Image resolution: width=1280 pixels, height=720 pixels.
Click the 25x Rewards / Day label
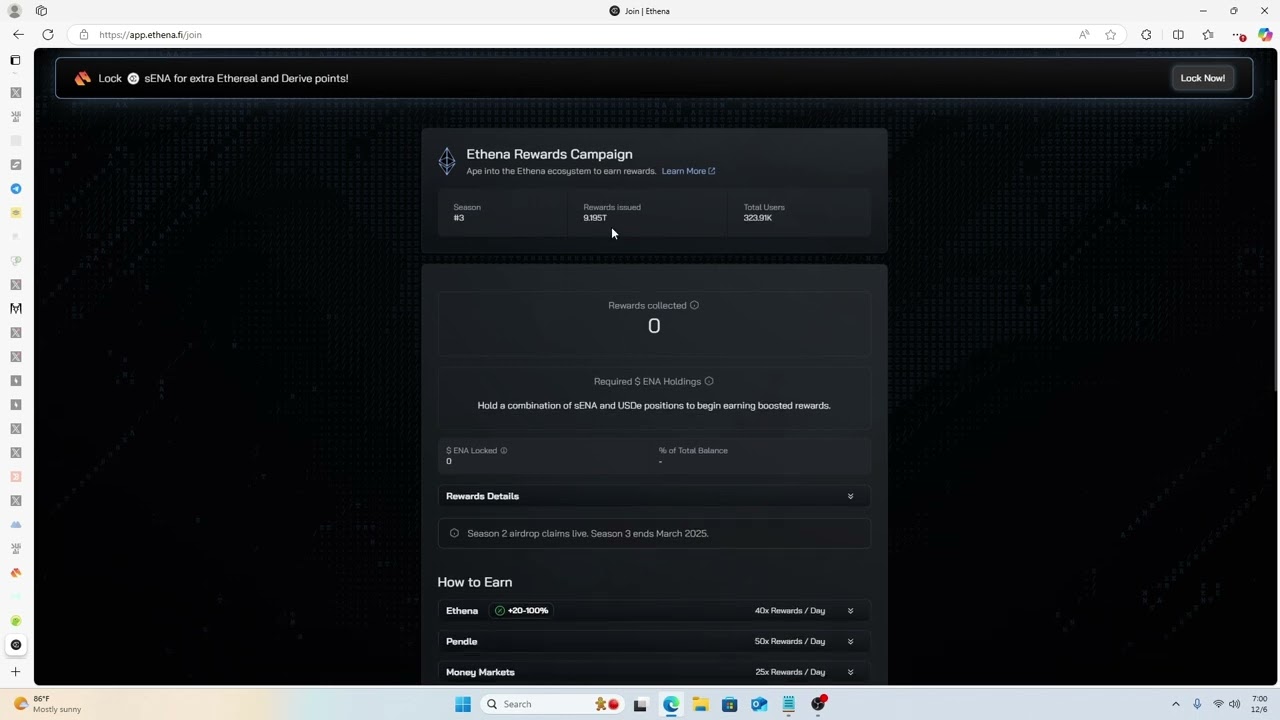[x=790, y=672]
